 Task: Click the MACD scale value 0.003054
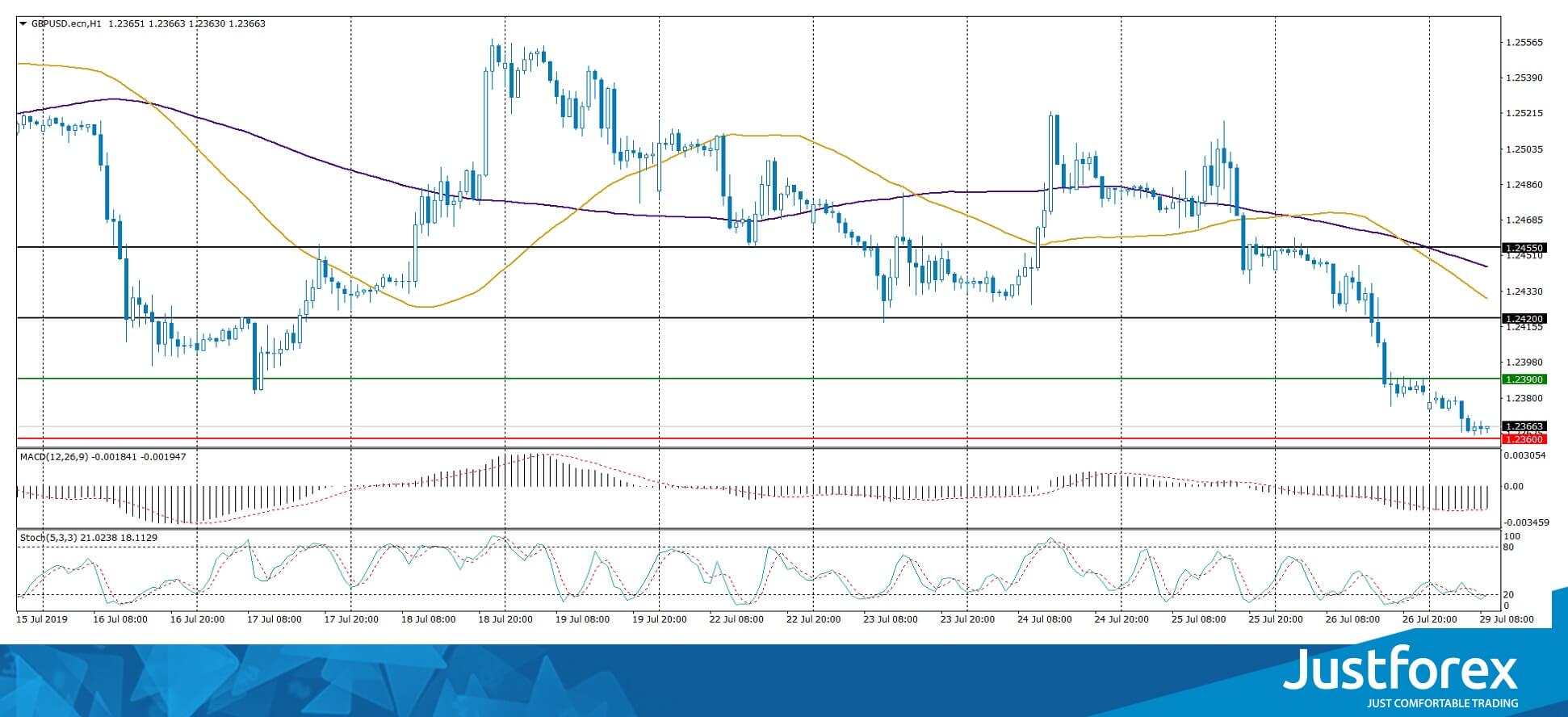pyautogui.click(x=1526, y=456)
